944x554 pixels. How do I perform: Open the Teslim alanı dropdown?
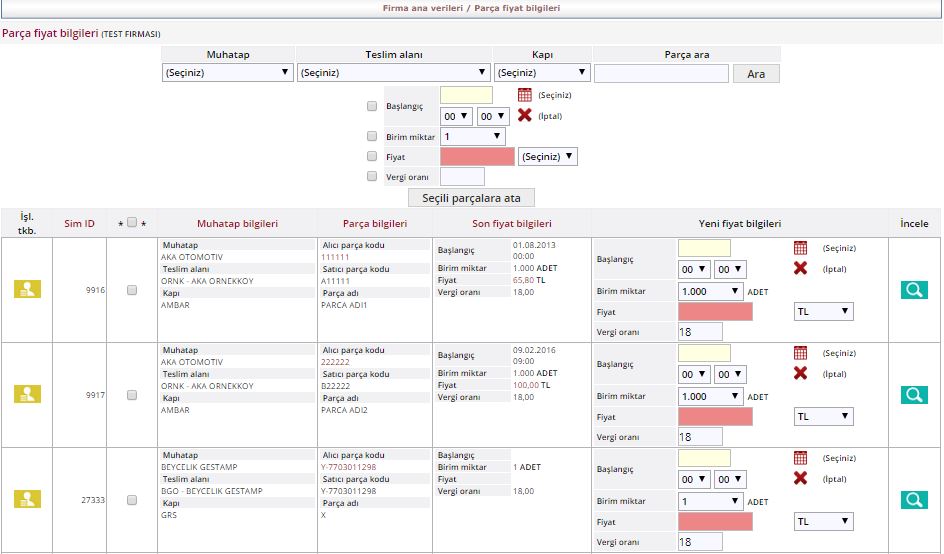click(x=393, y=73)
